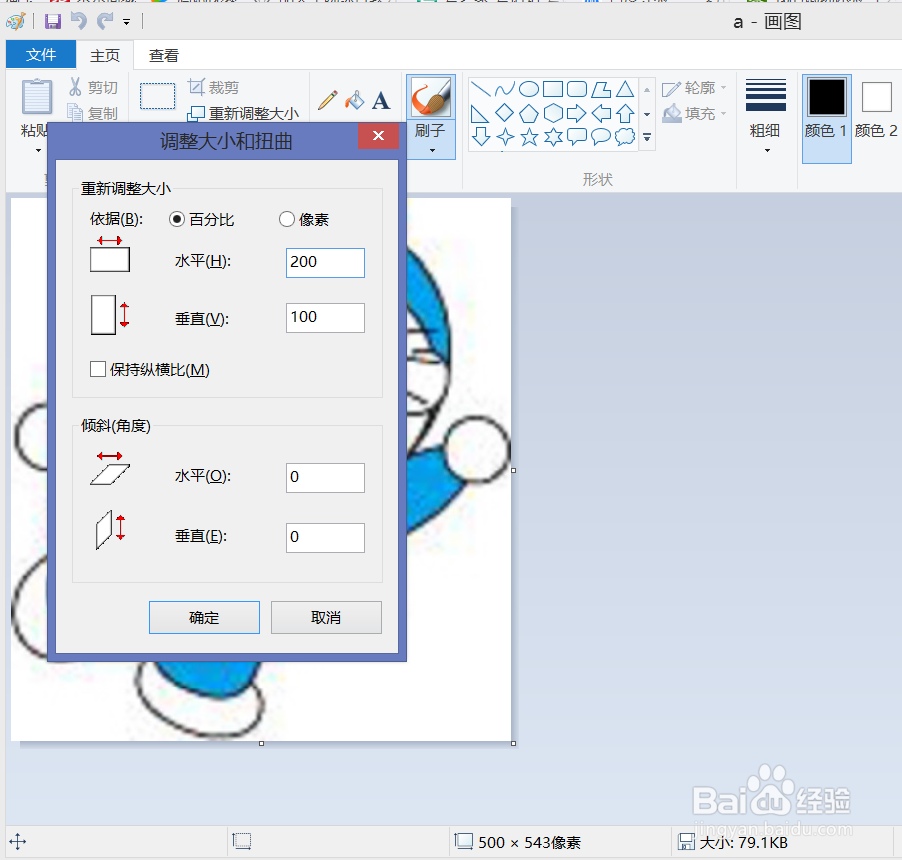Select the 像素 radio button
This screenshot has width=902, height=860.
tap(287, 219)
